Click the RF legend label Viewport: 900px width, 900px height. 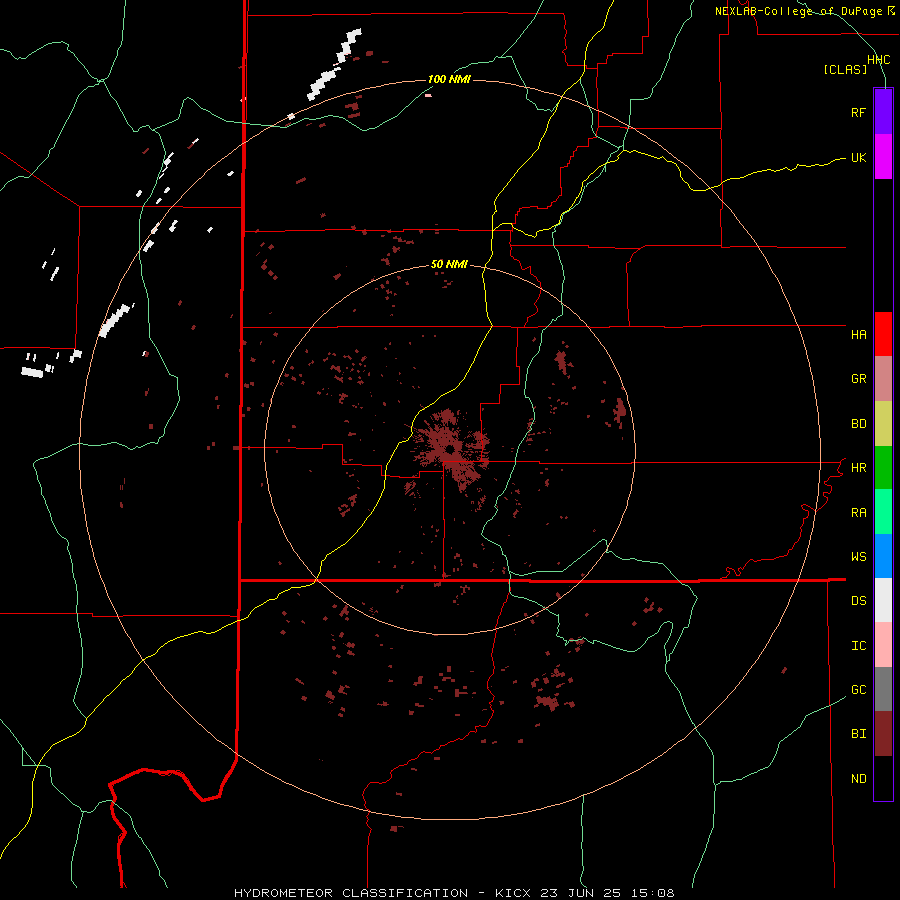click(x=858, y=112)
